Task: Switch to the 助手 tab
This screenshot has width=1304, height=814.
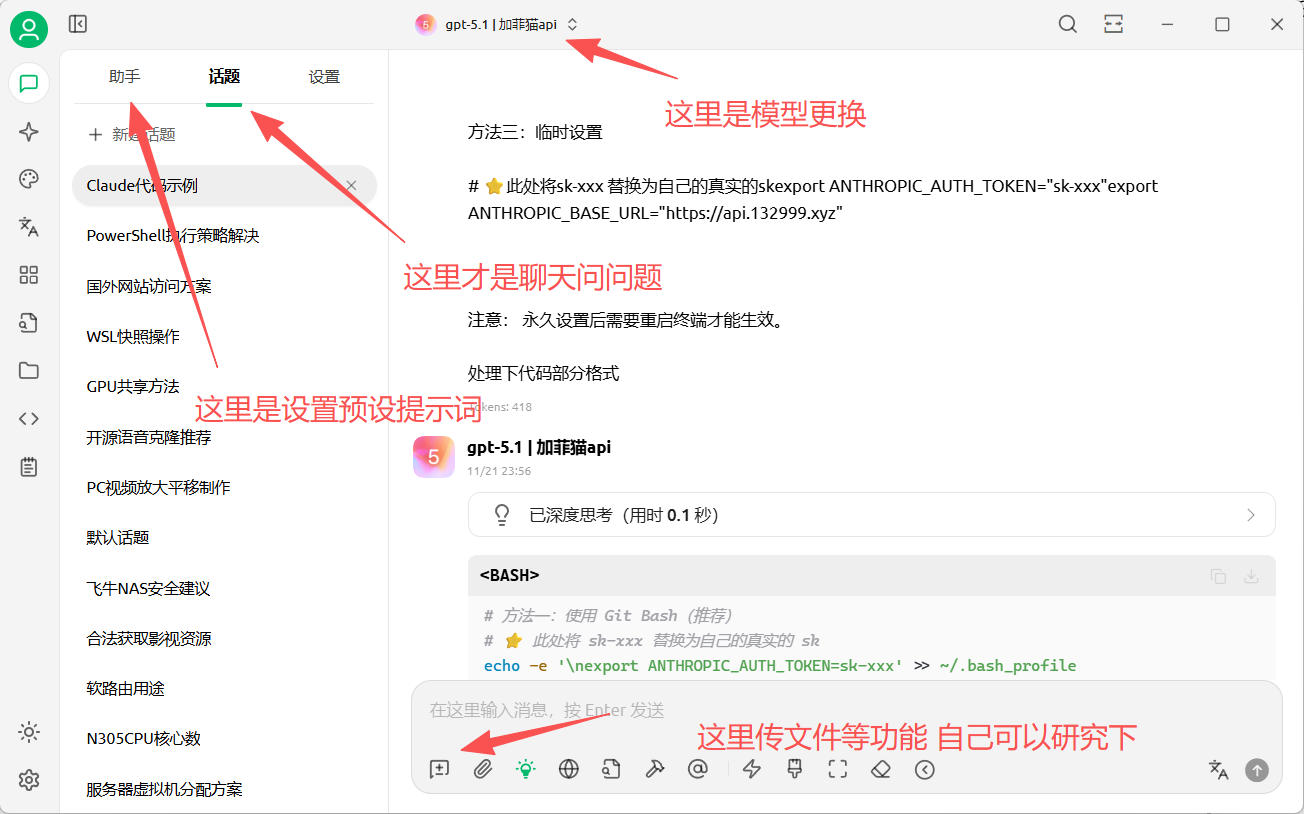Action: click(124, 75)
